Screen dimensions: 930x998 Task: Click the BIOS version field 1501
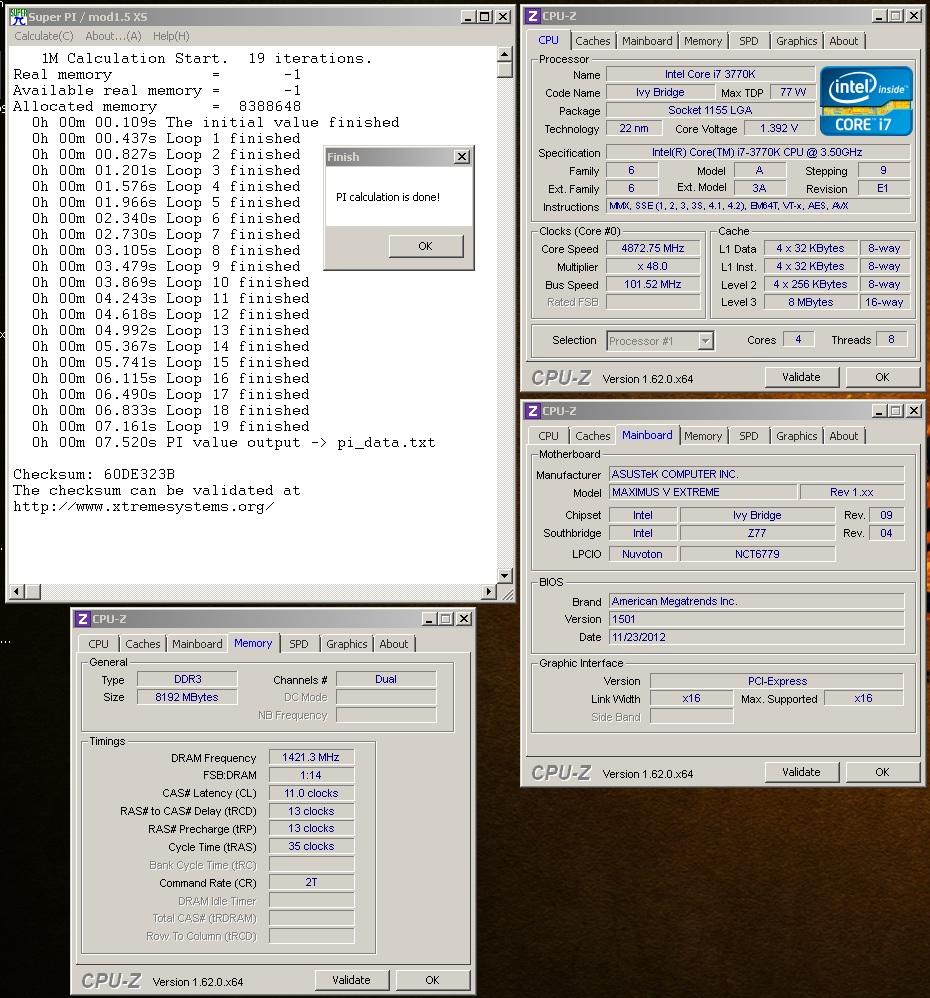tap(756, 619)
